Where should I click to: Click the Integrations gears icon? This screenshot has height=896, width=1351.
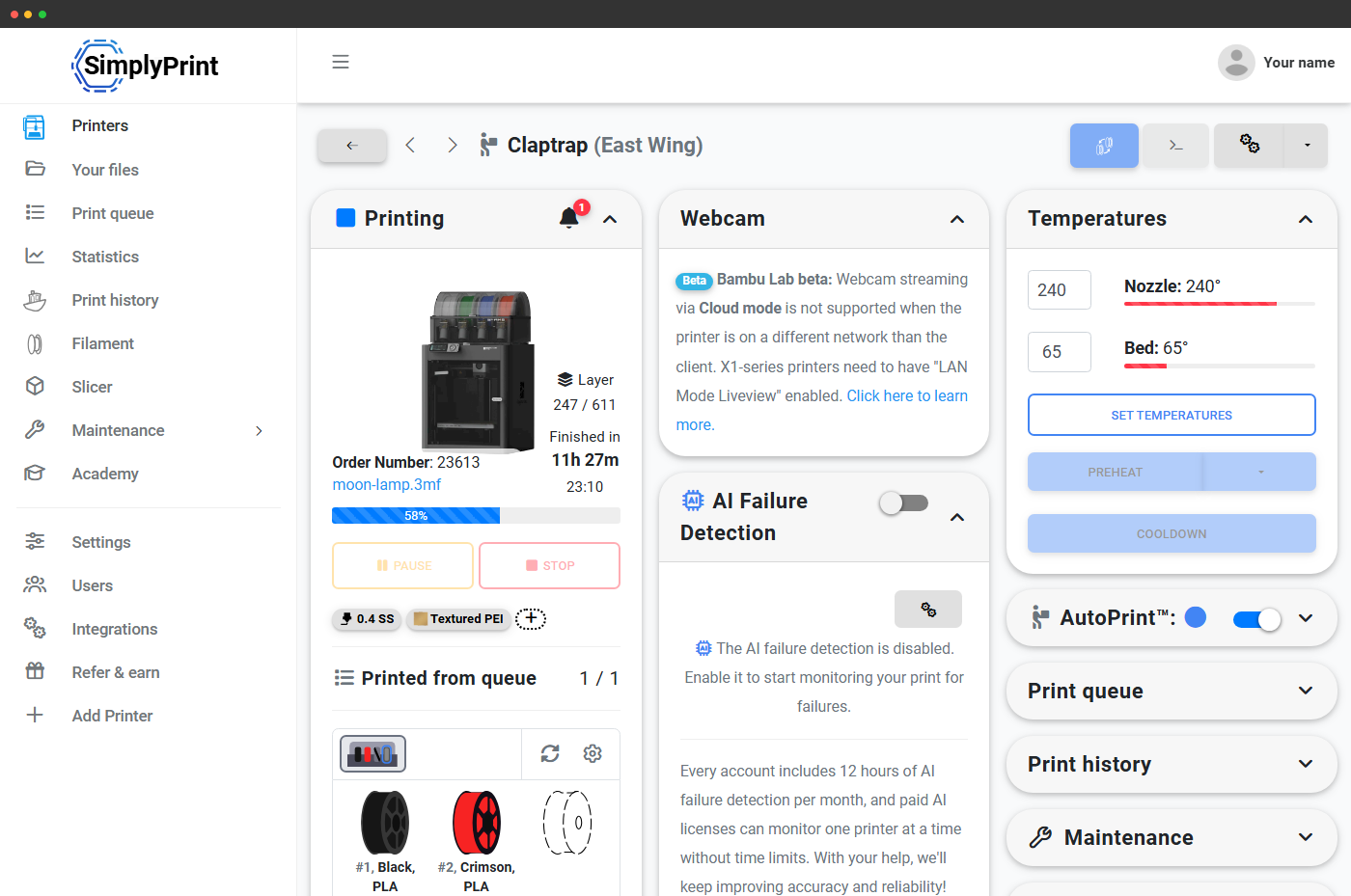[35, 628]
